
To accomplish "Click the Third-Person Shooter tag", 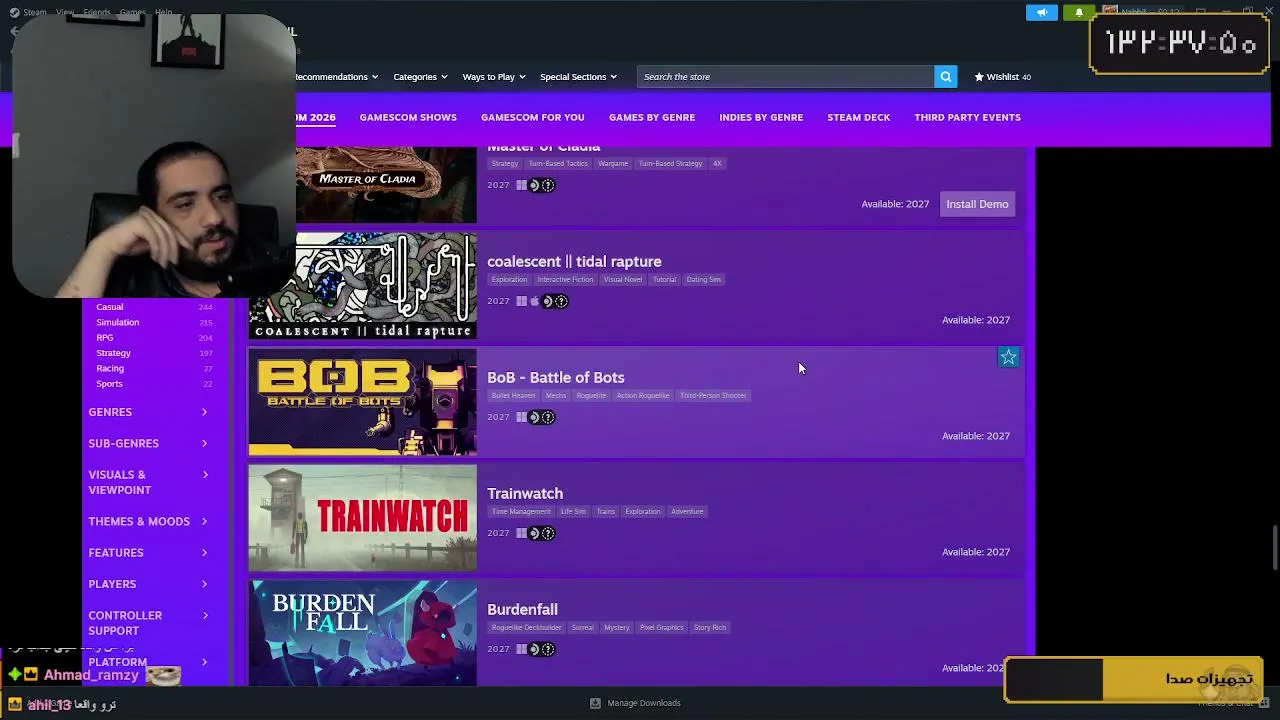I will (x=713, y=395).
